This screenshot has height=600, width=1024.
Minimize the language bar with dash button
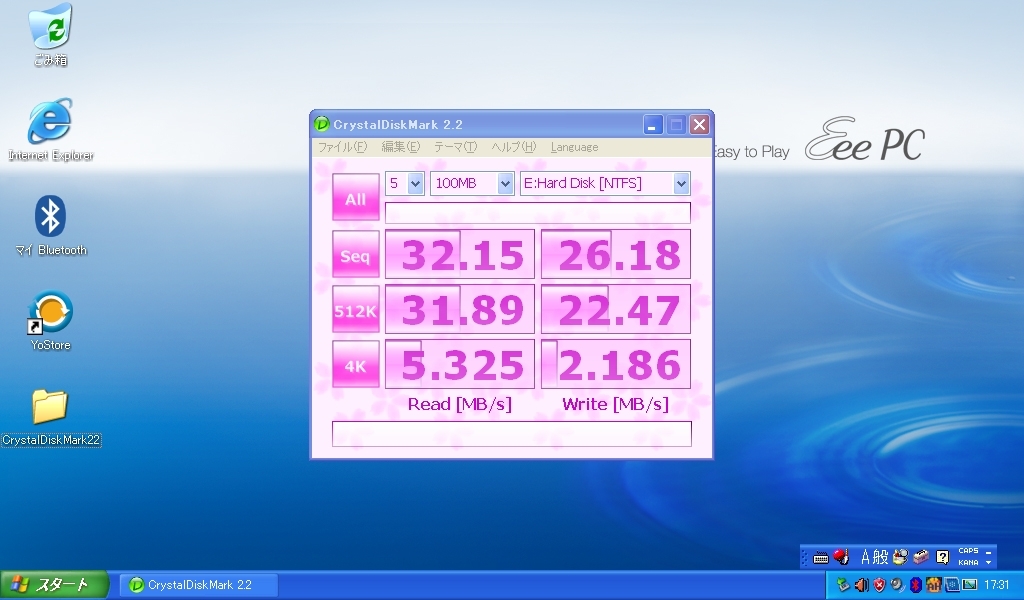click(989, 552)
